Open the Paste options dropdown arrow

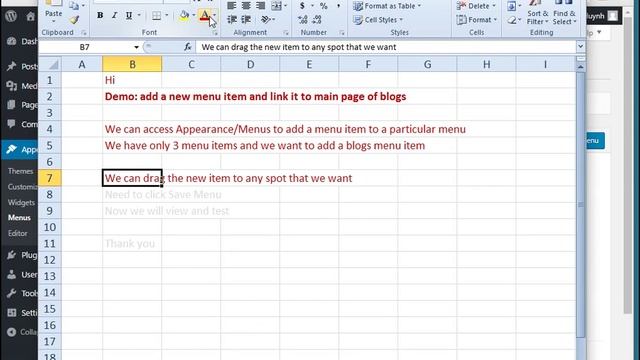click(53, 21)
